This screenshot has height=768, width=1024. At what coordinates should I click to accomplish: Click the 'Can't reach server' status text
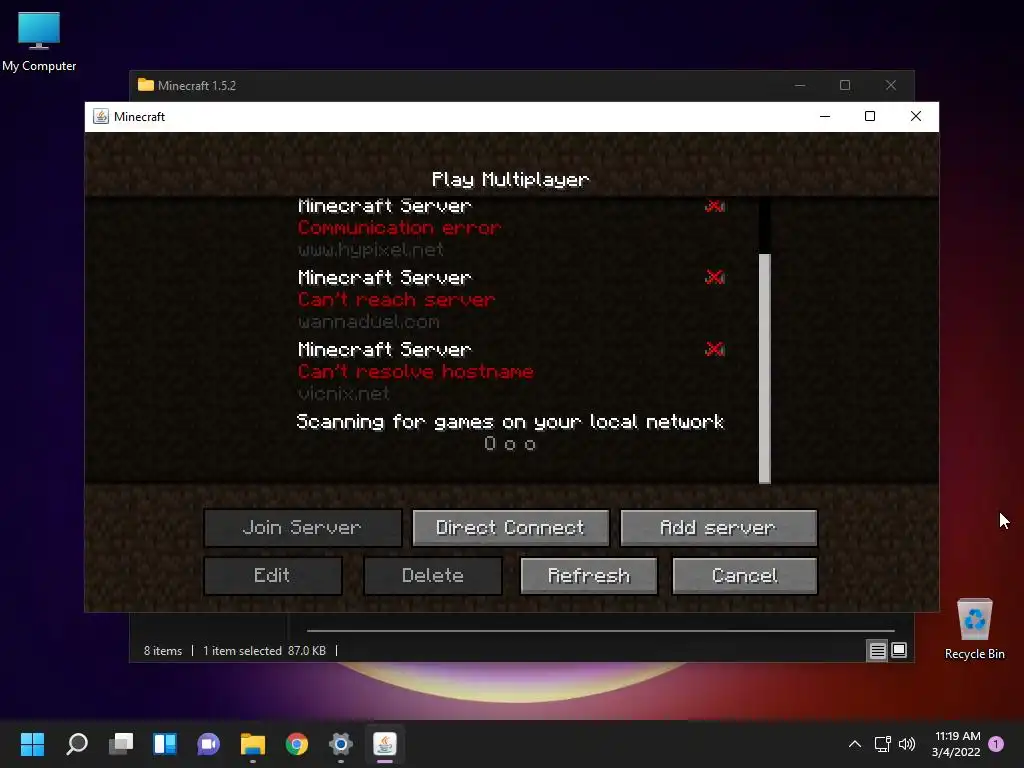coord(396,299)
